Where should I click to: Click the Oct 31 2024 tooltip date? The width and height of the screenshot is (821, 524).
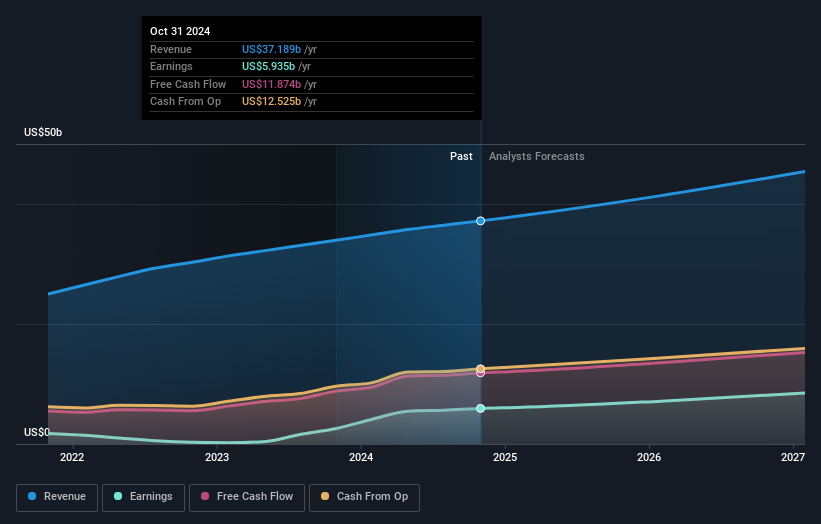tap(180, 31)
